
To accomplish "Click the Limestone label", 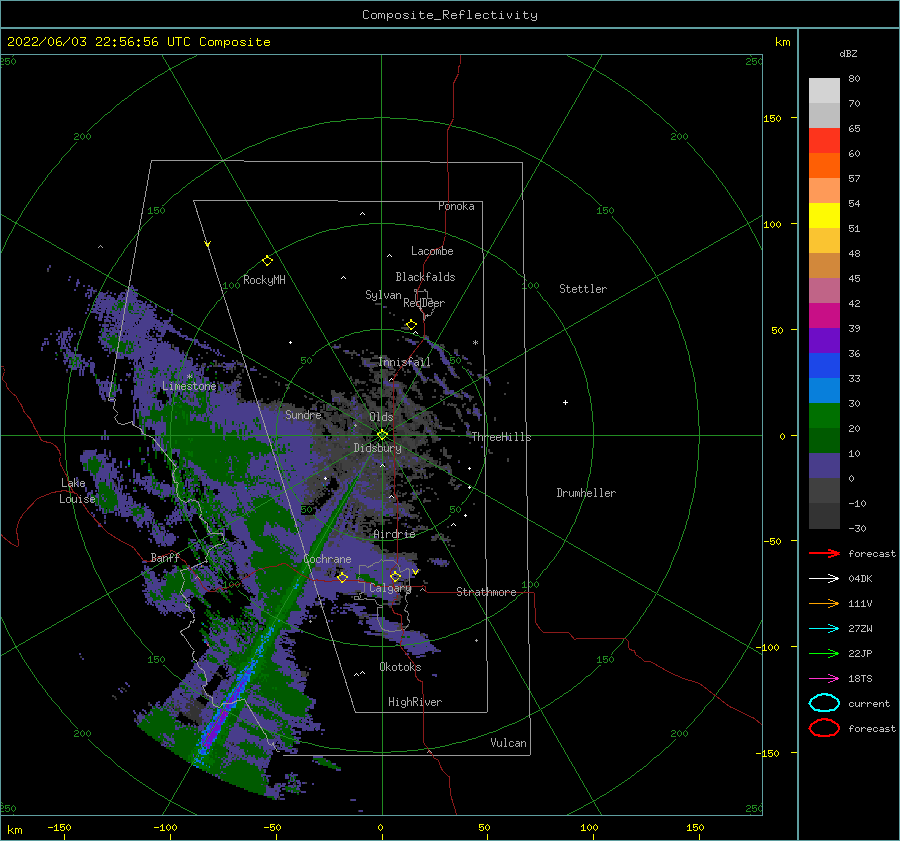I will [x=189, y=386].
